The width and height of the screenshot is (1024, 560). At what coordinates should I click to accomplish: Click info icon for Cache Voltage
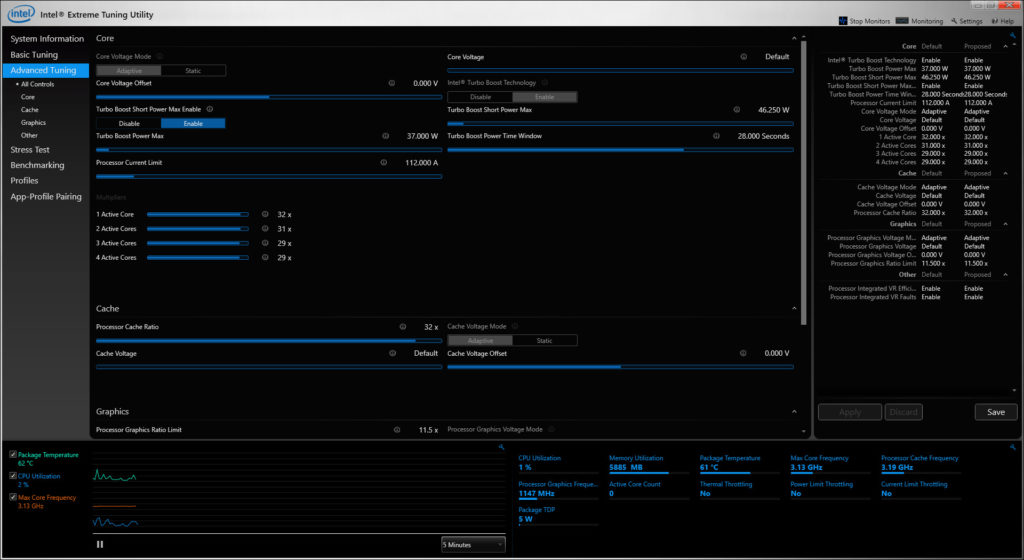392,353
